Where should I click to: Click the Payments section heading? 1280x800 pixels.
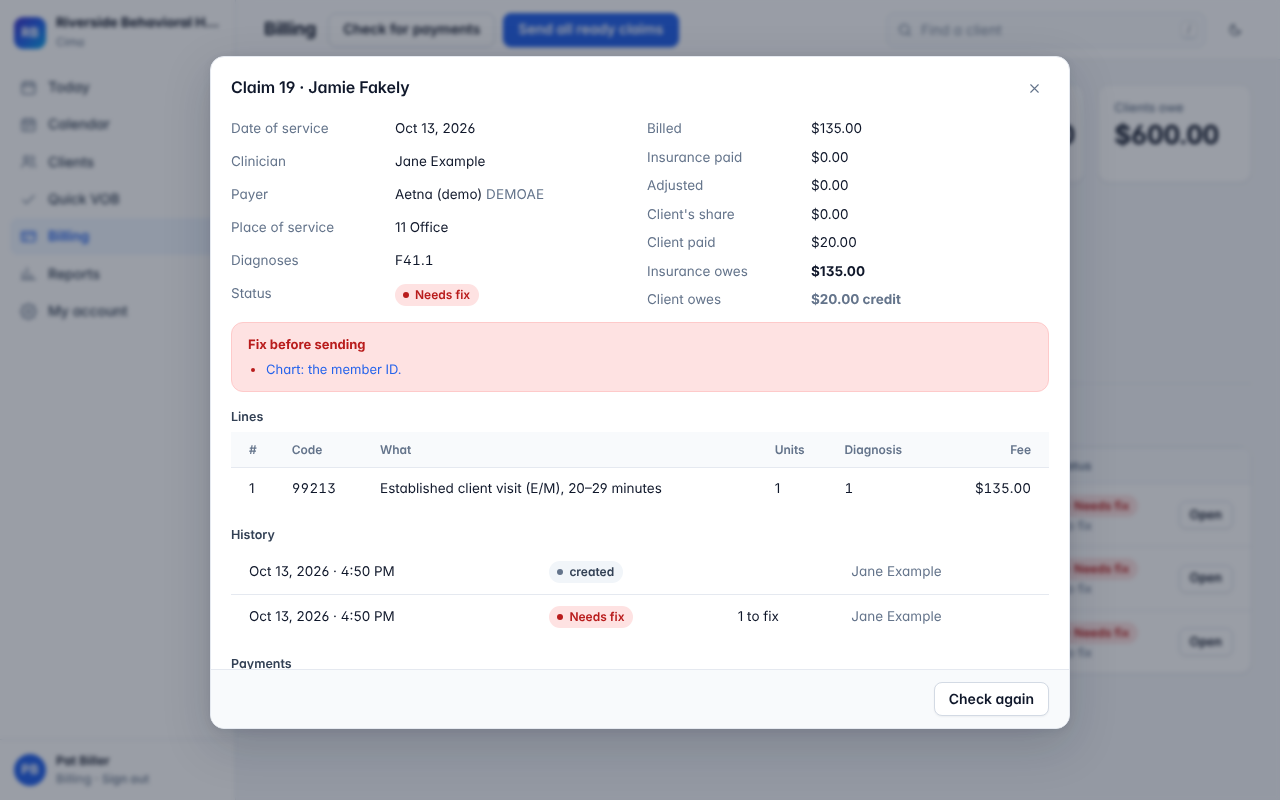coord(261,663)
